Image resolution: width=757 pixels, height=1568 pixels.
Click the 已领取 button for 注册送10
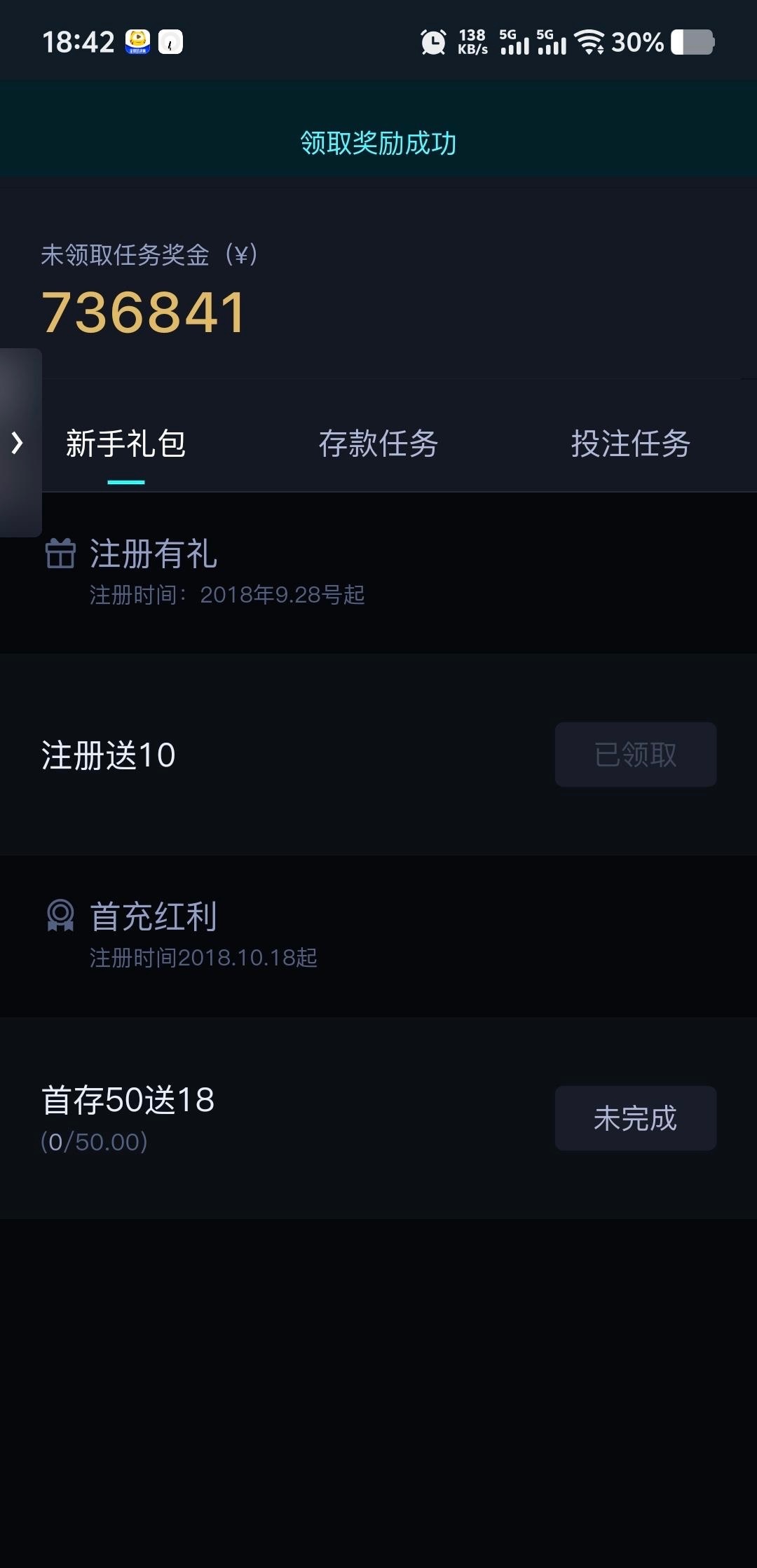click(x=635, y=755)
